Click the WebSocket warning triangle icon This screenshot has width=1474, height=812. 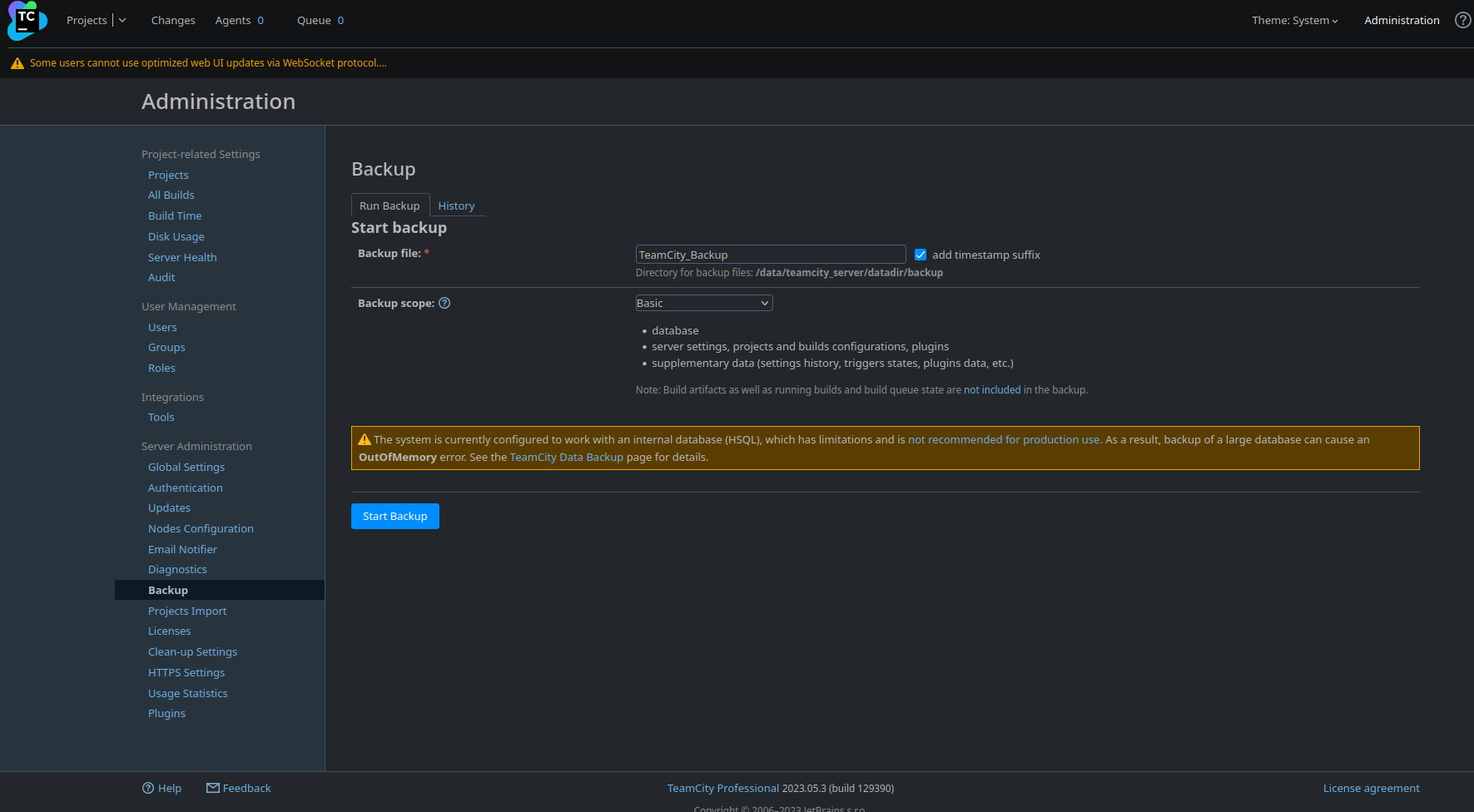pyautogui.click(x=17, y=63)
